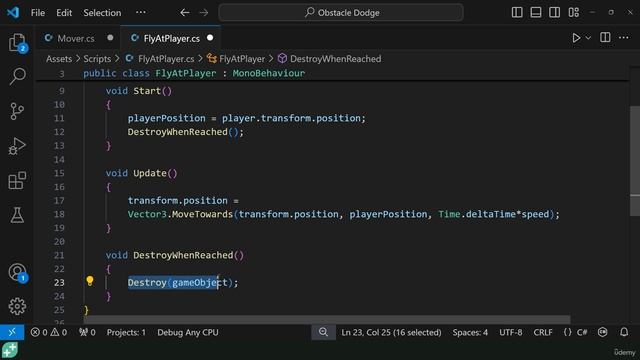This screenshot has width=640, height=360.
Task: Click the vertical scrollbar of the editor
Action: click(635, 161)
